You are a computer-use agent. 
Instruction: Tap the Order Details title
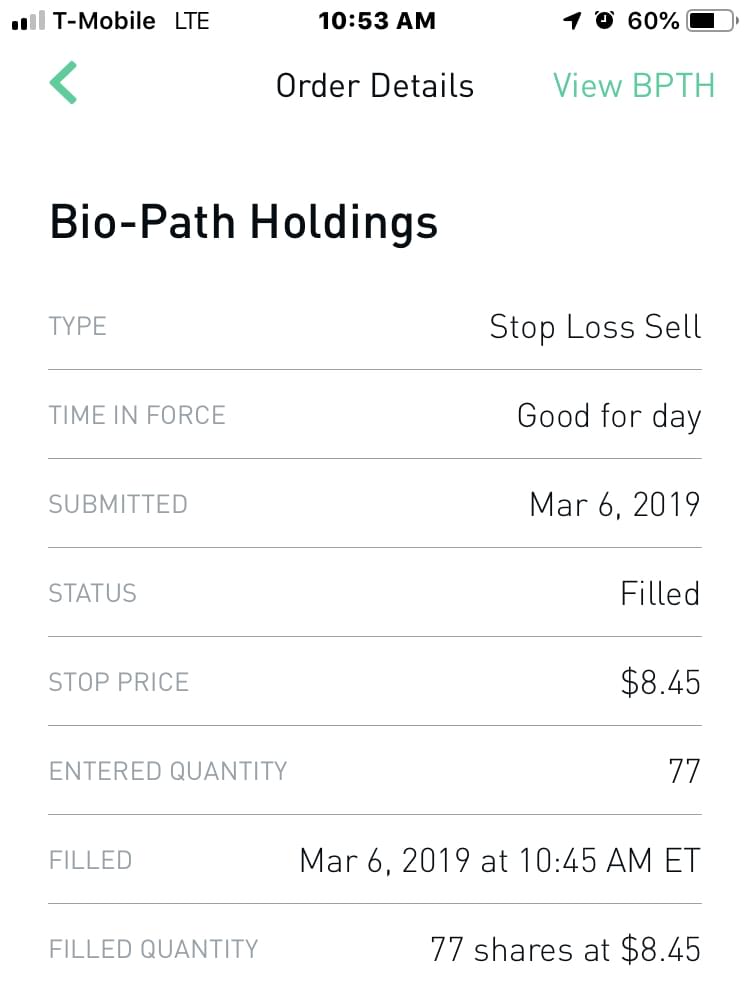tap(375, 86)
